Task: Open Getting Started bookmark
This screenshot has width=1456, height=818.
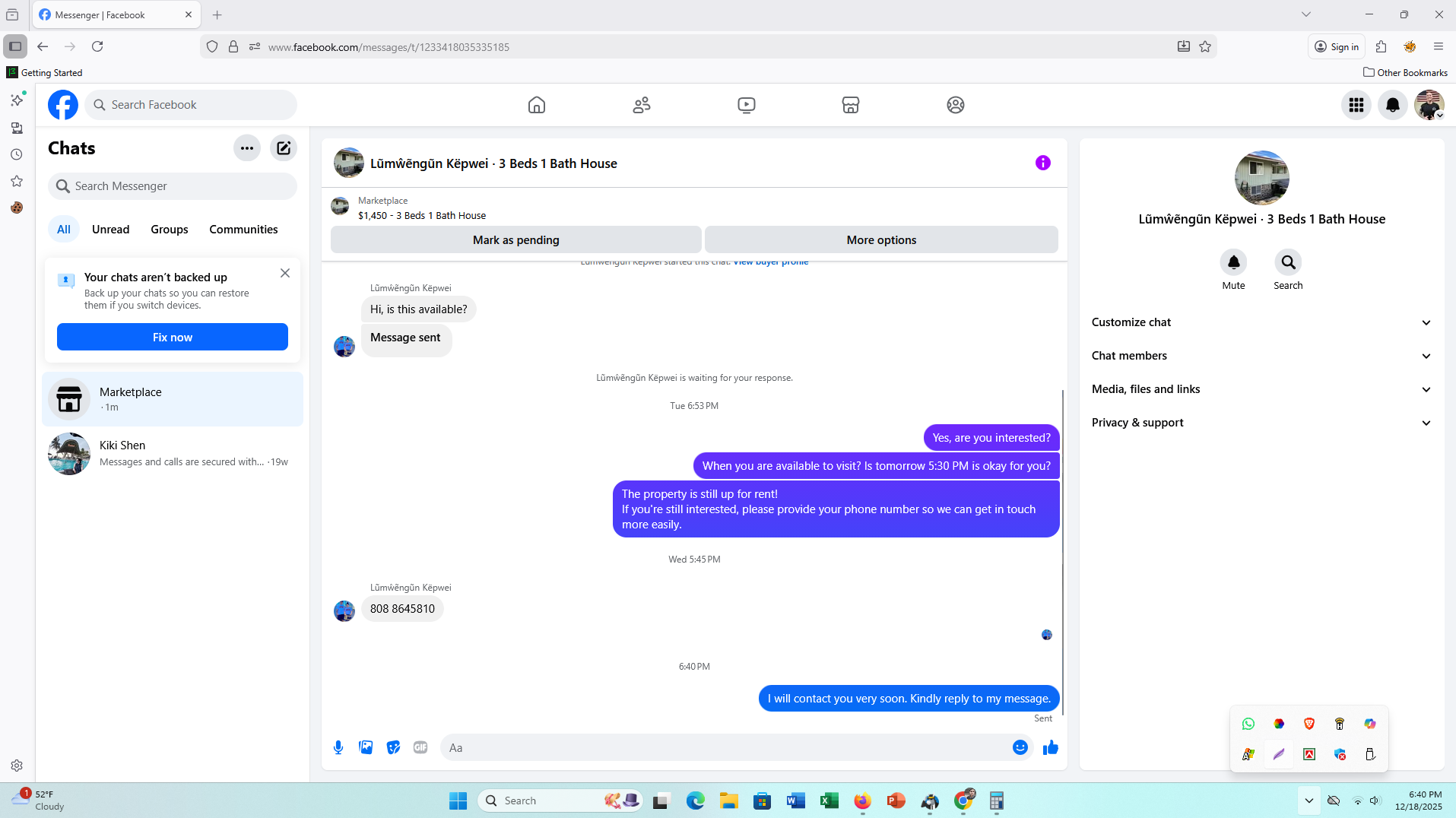Action: click(45, 72)
